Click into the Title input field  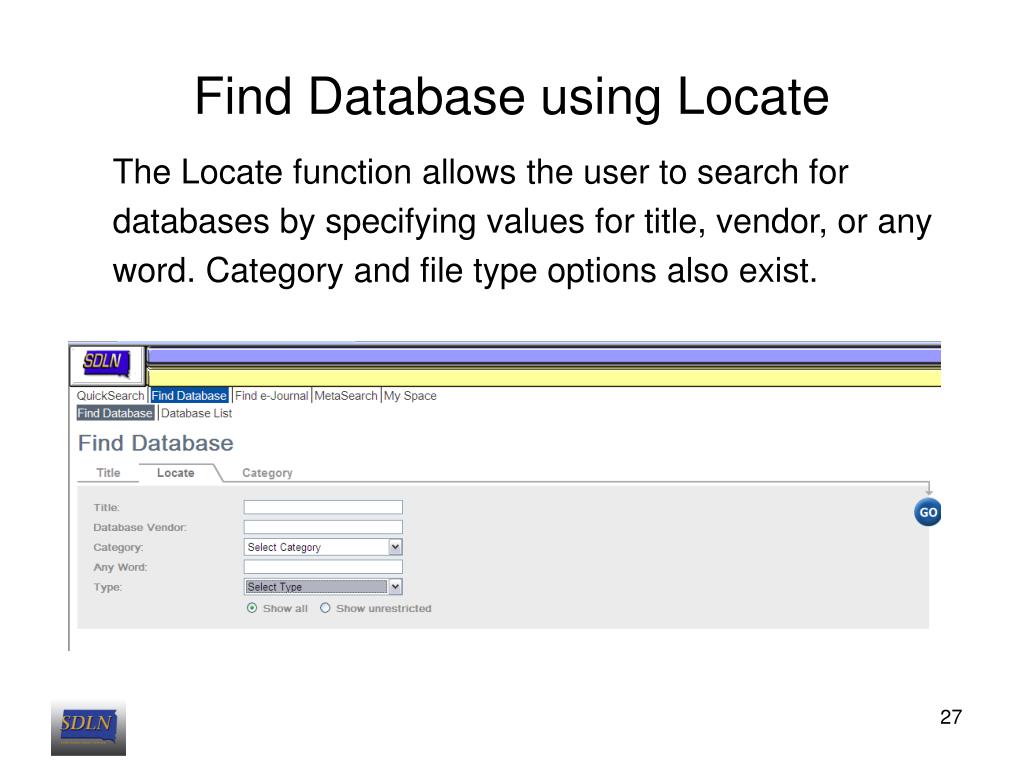(323, 507)
